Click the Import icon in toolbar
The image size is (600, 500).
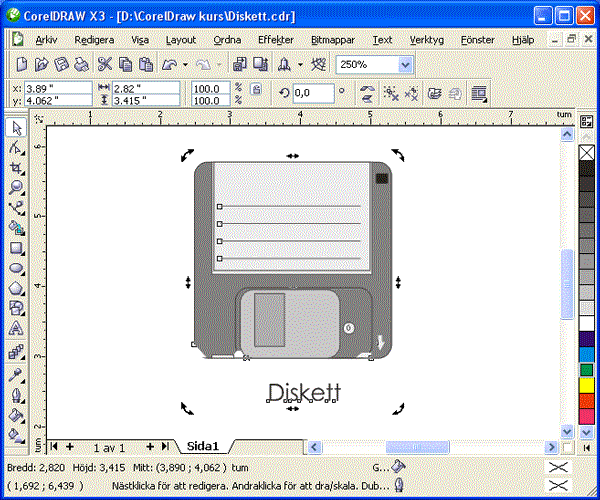tap(240, 64)
